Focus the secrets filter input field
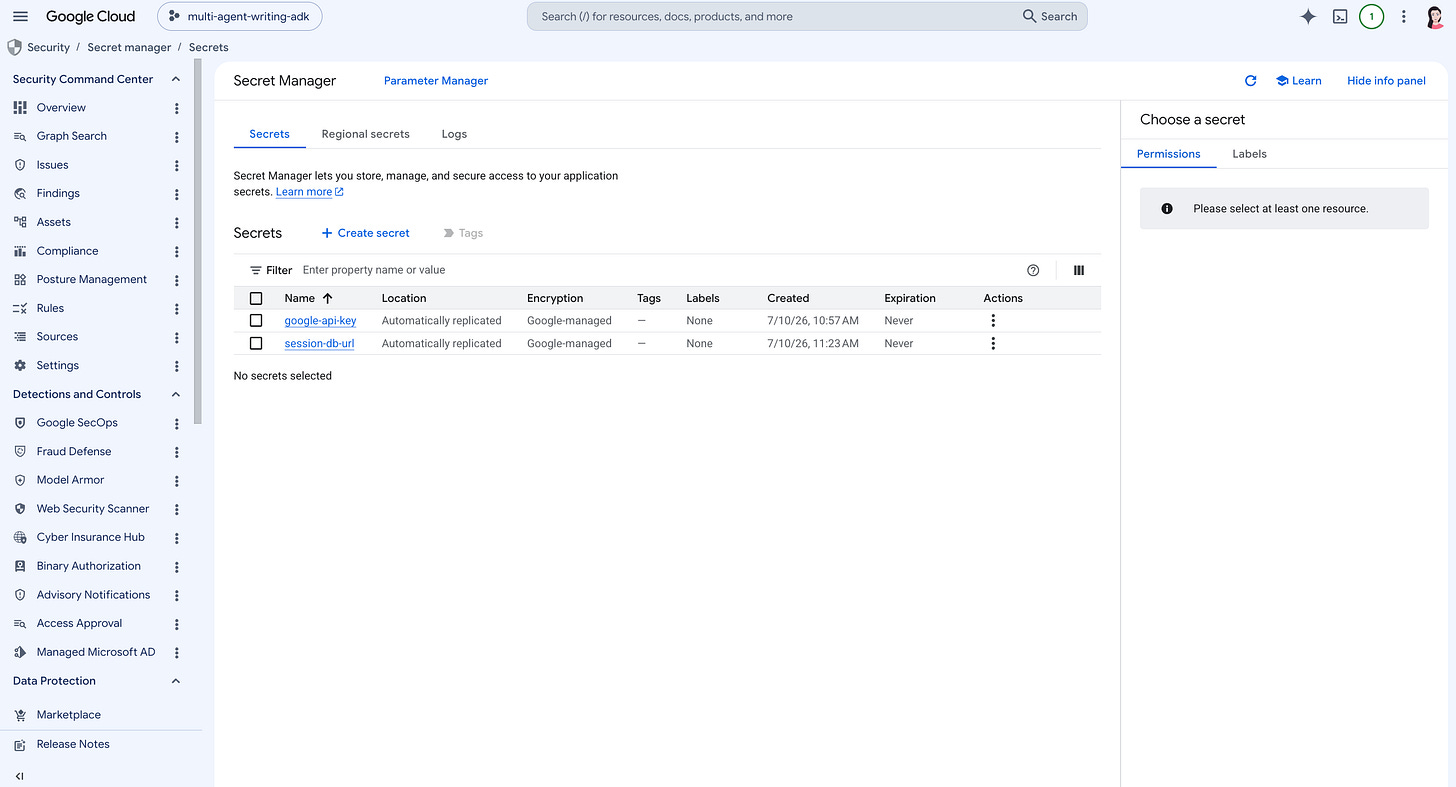The height and width of the screenshot is (787, 1456). 660,270
